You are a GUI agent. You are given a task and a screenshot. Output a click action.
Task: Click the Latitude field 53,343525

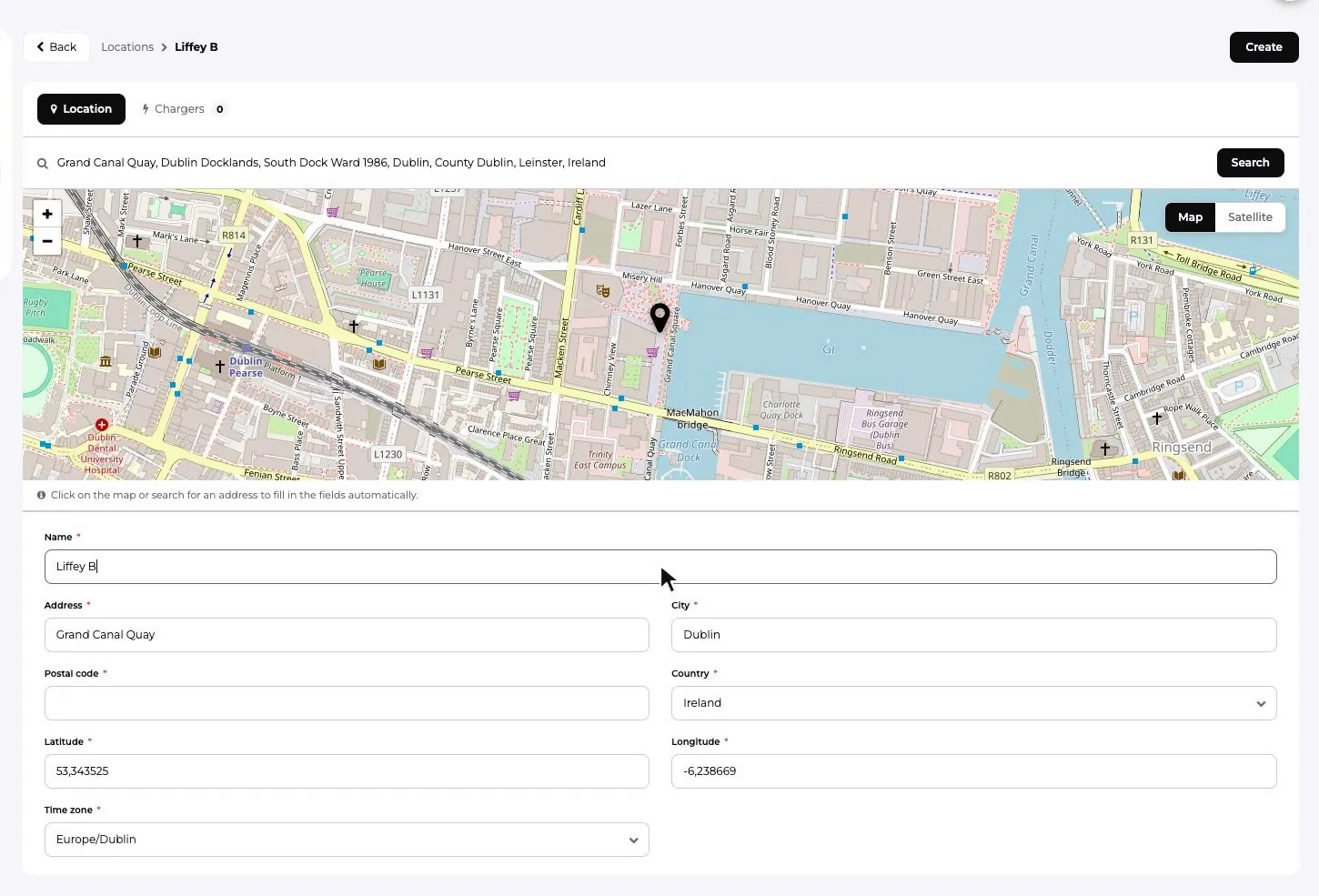[347, 771]
